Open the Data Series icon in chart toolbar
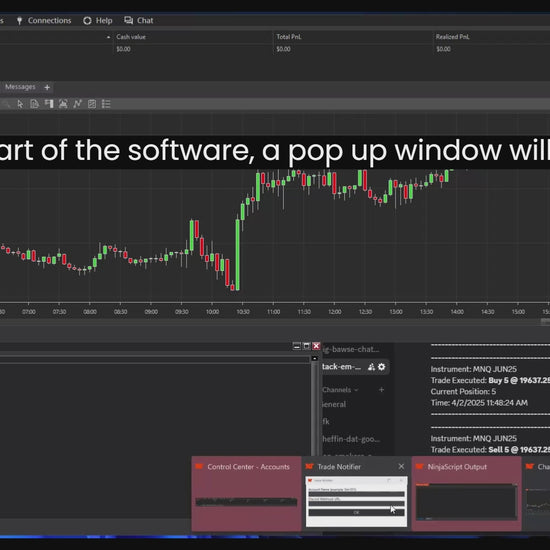The width and height of the screenshot is (550, 550). [x=34, y=104]
